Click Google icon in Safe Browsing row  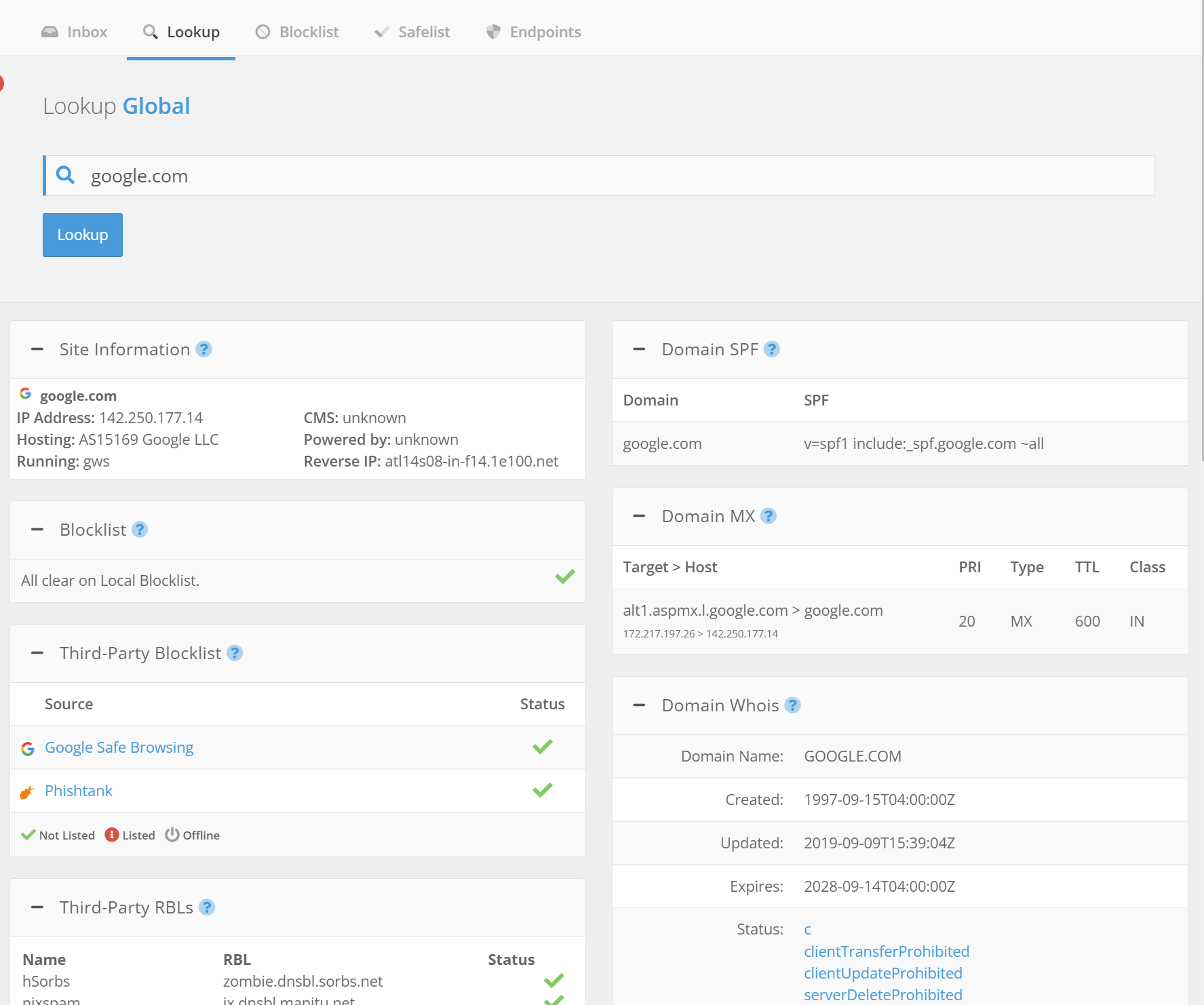[28, 749]
